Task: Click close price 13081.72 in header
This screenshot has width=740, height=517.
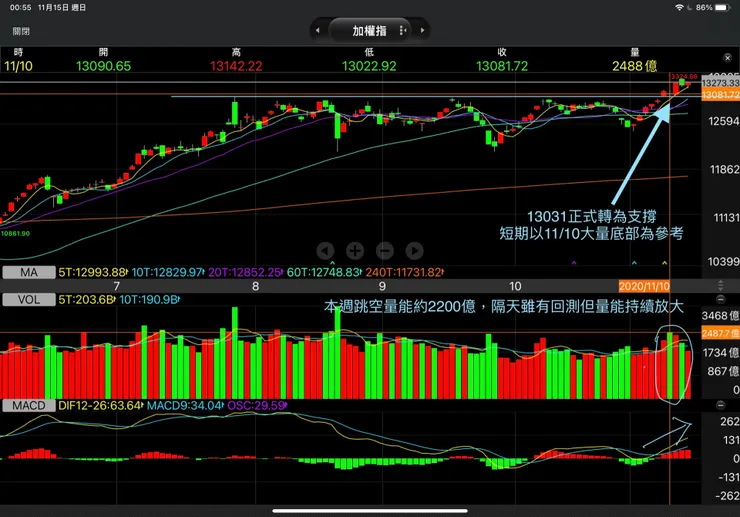Action: (x=502, y=66)
